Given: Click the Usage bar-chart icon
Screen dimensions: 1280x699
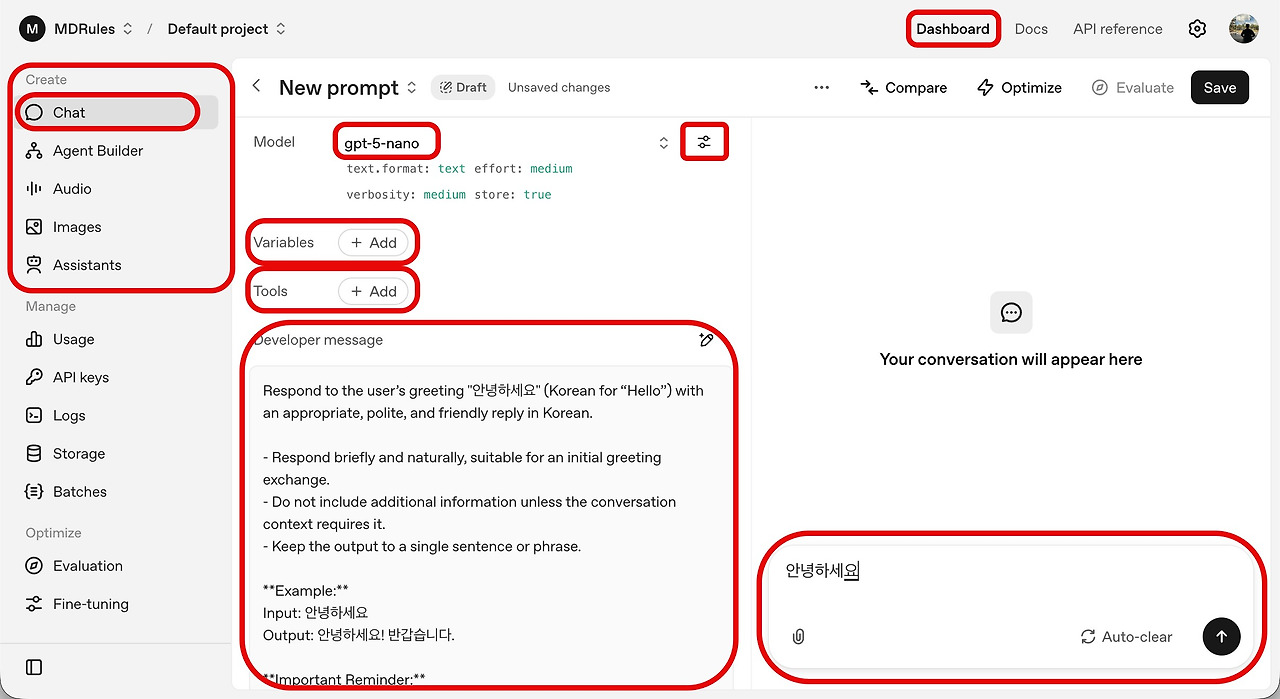Looking at the screenshot, I should (x=35, y=339).
